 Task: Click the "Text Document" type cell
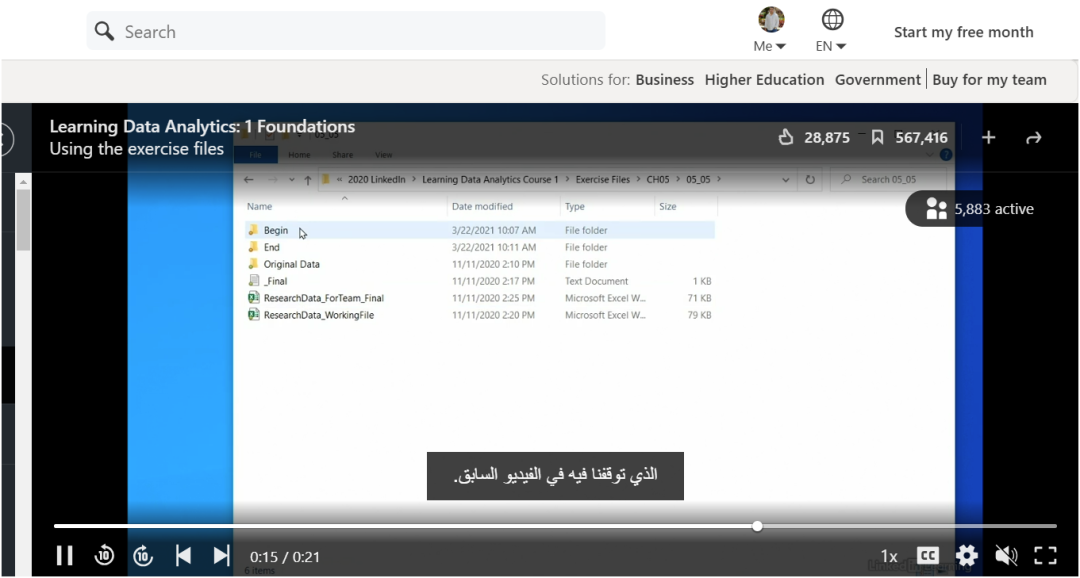point(596,281)
